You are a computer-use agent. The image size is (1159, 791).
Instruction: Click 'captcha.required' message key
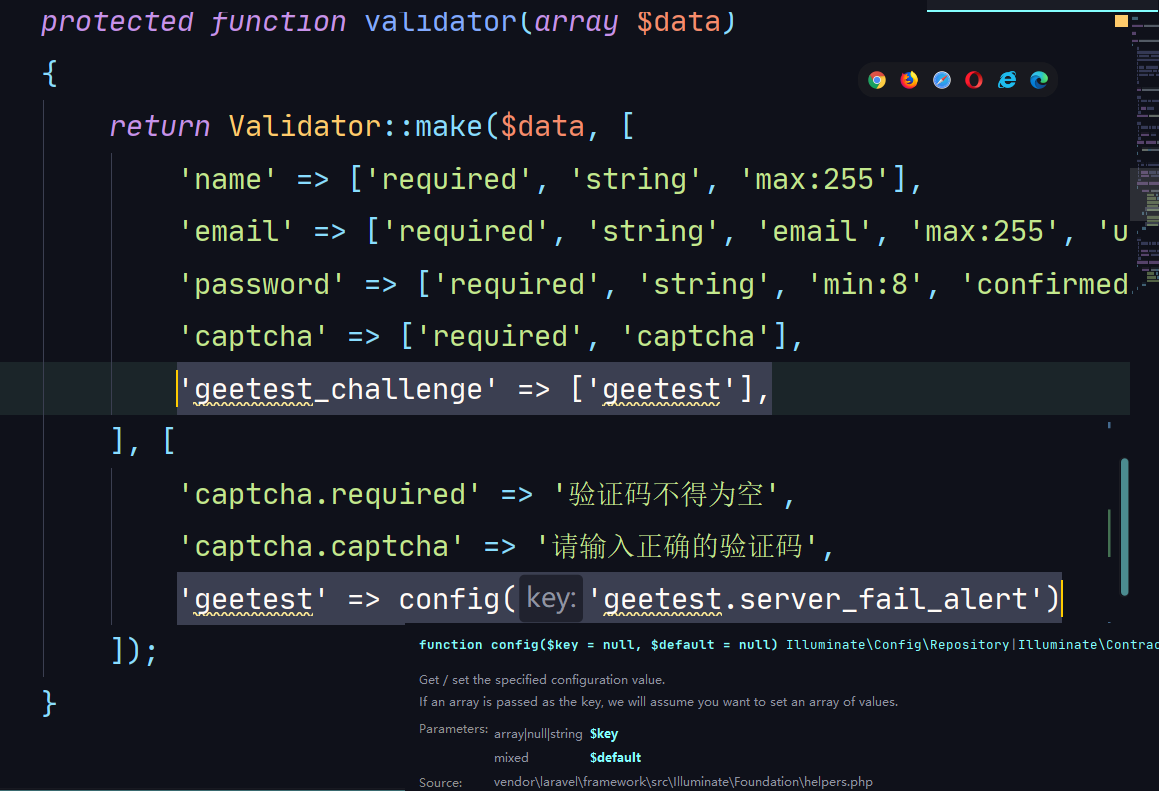coord(330,494)
